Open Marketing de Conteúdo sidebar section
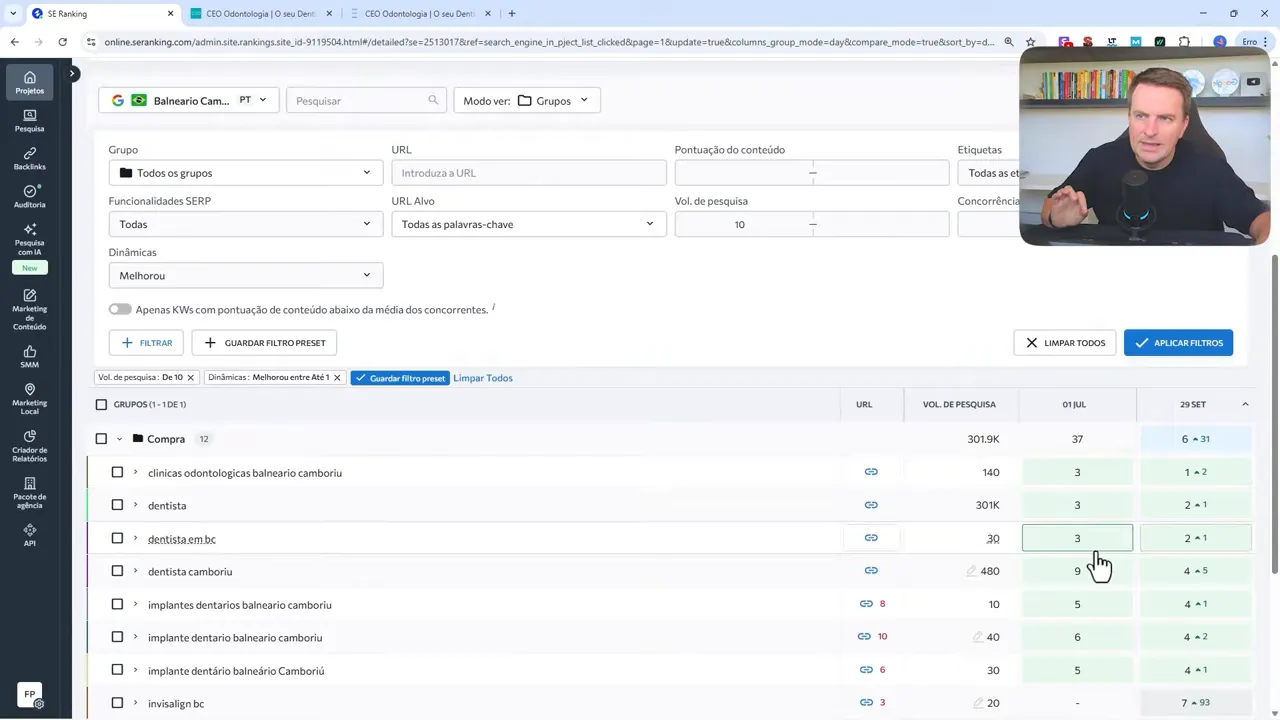 (x=29, y=308)
